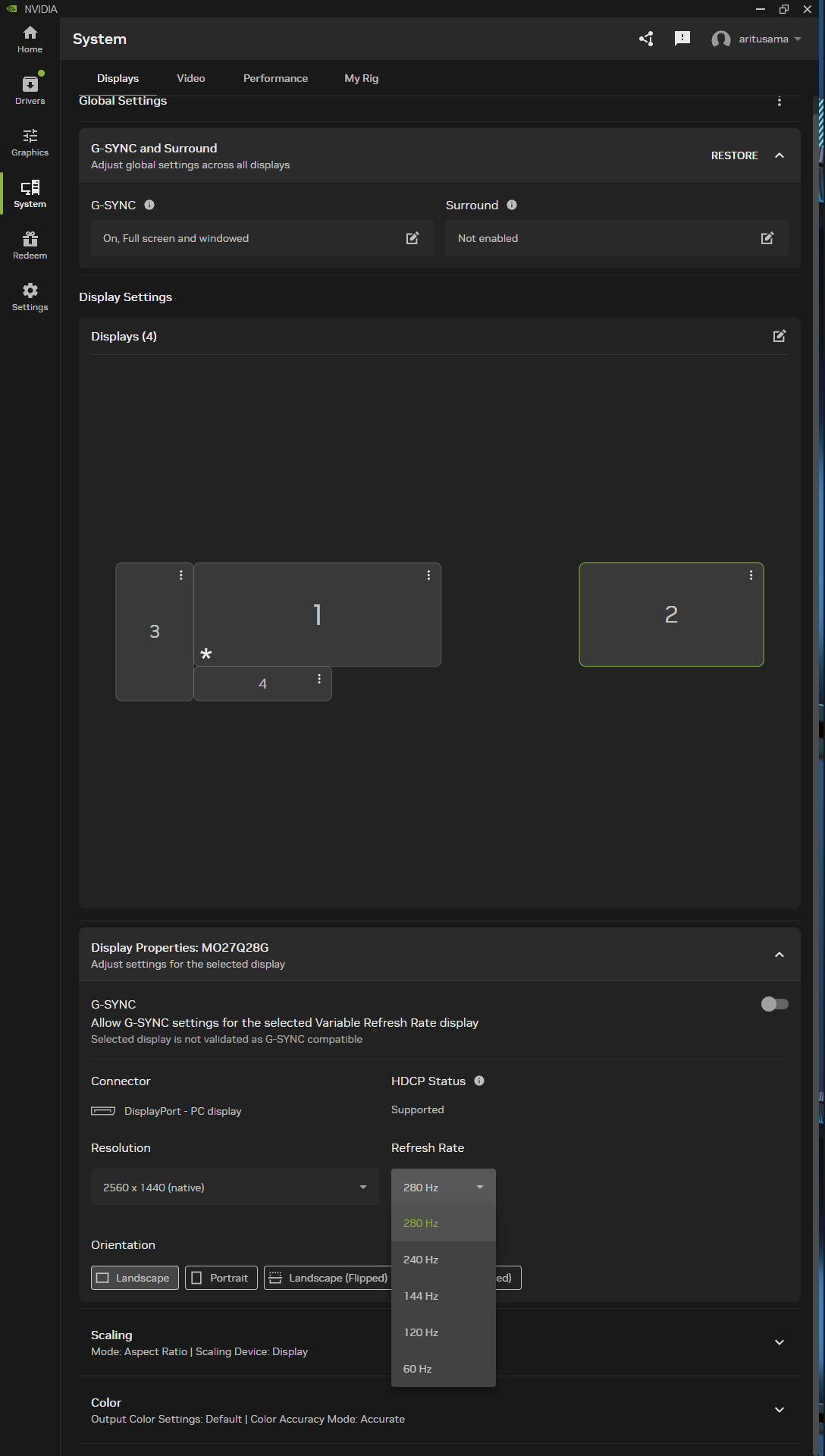Open aritusama account dropdown arrow
The image size is (825, 1456).
click(x=798, y=39)
